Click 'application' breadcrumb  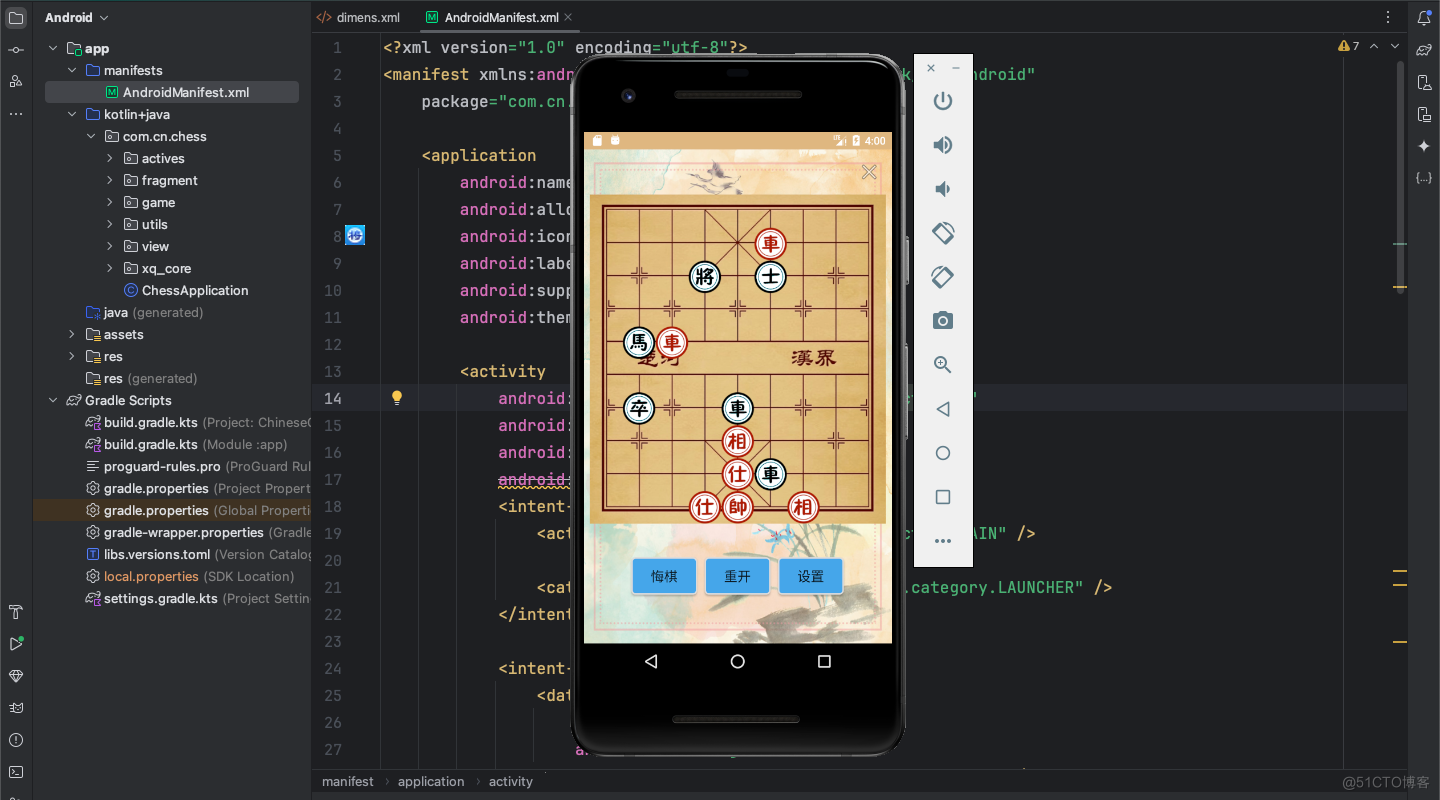click(x=431, y=781)
